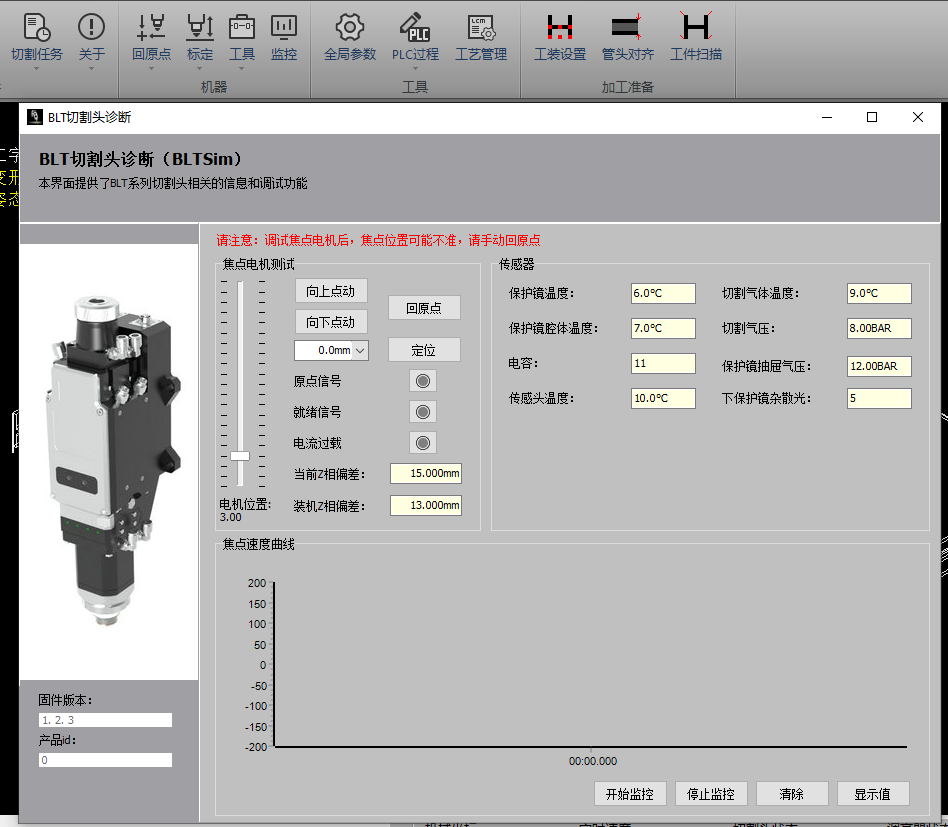This screenshot has height=827, width=948.
Task: Click the 加工准备 ribbon group label
Action: coord(628,87)
